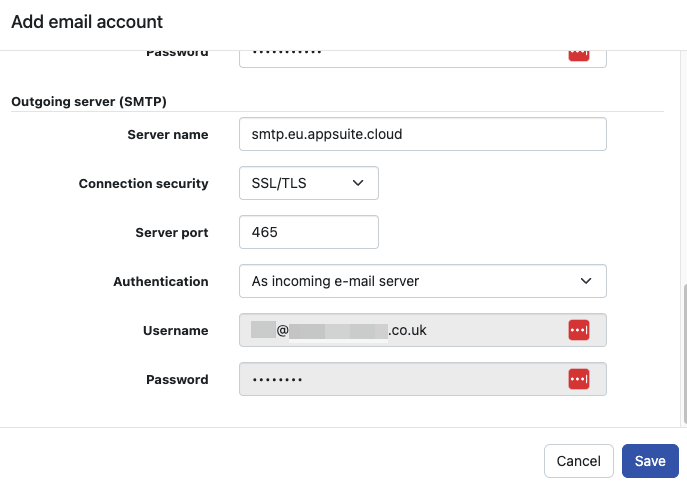This screenshot has width=687, height=489.
Task: Click the password manager icon in SMTP Password field
Action: click(578, 379)
